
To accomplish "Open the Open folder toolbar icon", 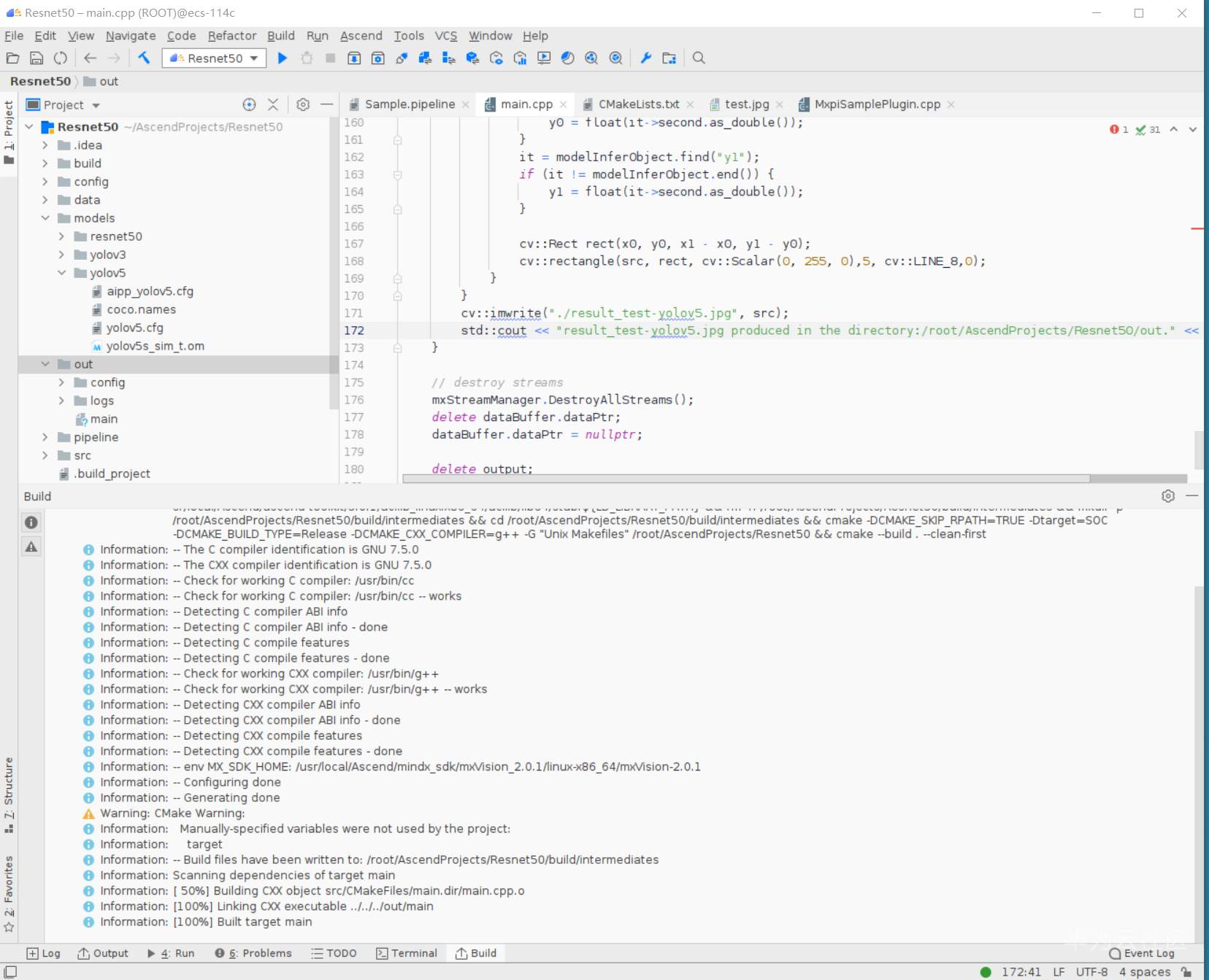I will tap(12, 58).
